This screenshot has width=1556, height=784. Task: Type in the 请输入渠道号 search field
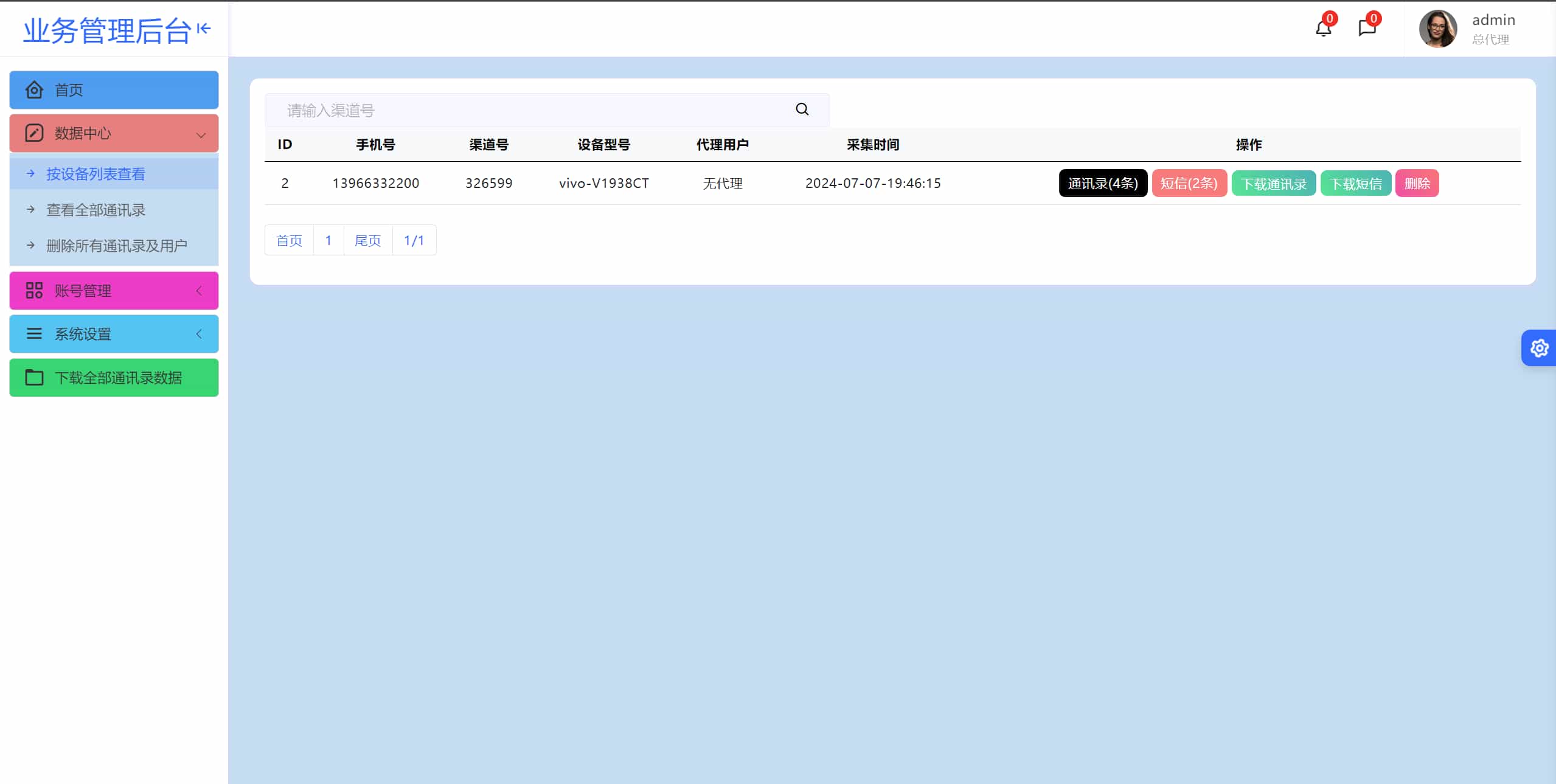pos(529,110)
